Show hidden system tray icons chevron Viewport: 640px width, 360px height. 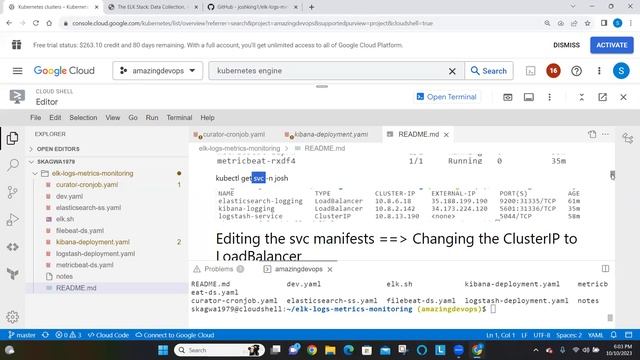[536, 350]
